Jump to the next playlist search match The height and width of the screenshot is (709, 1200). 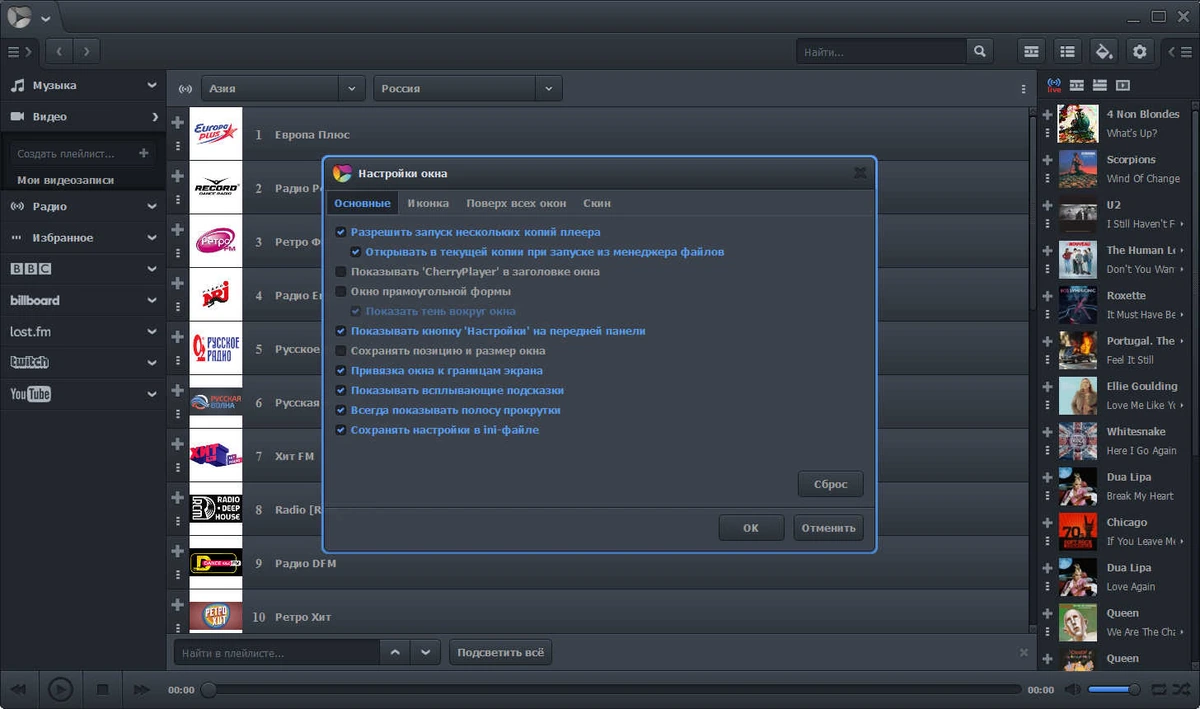tap(426, 653)
